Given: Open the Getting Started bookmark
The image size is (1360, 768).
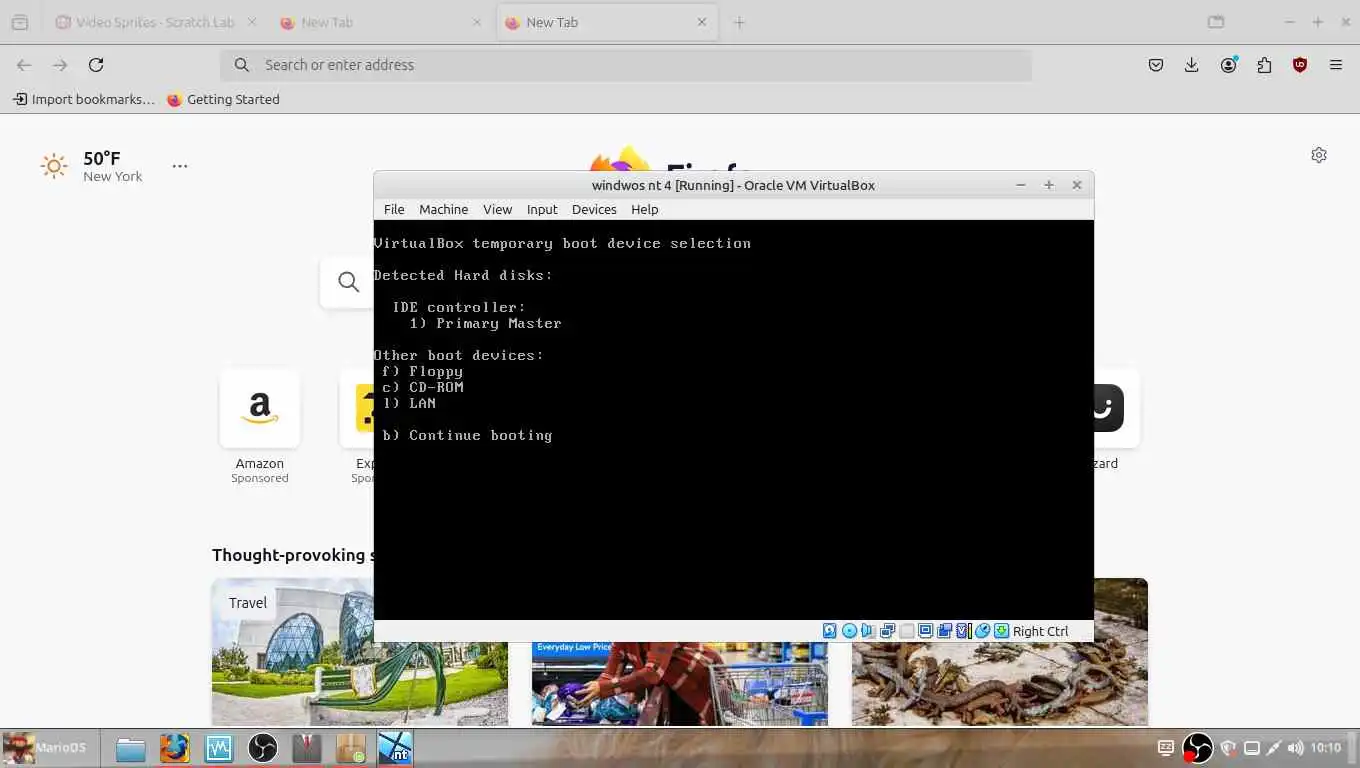Looking at the screenshot, I should 223,99.
